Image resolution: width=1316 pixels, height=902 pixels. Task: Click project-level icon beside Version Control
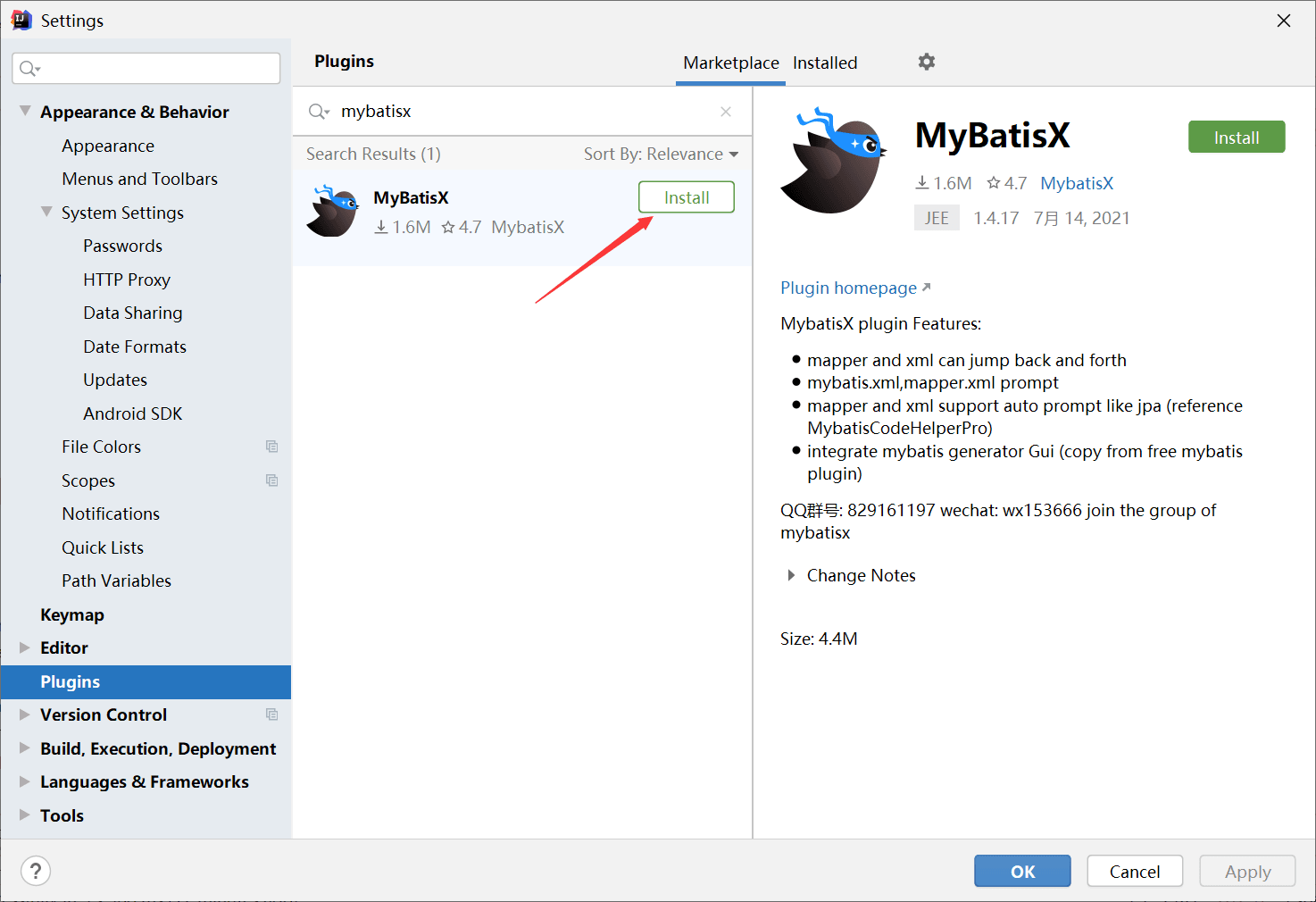tap(272, 714)
